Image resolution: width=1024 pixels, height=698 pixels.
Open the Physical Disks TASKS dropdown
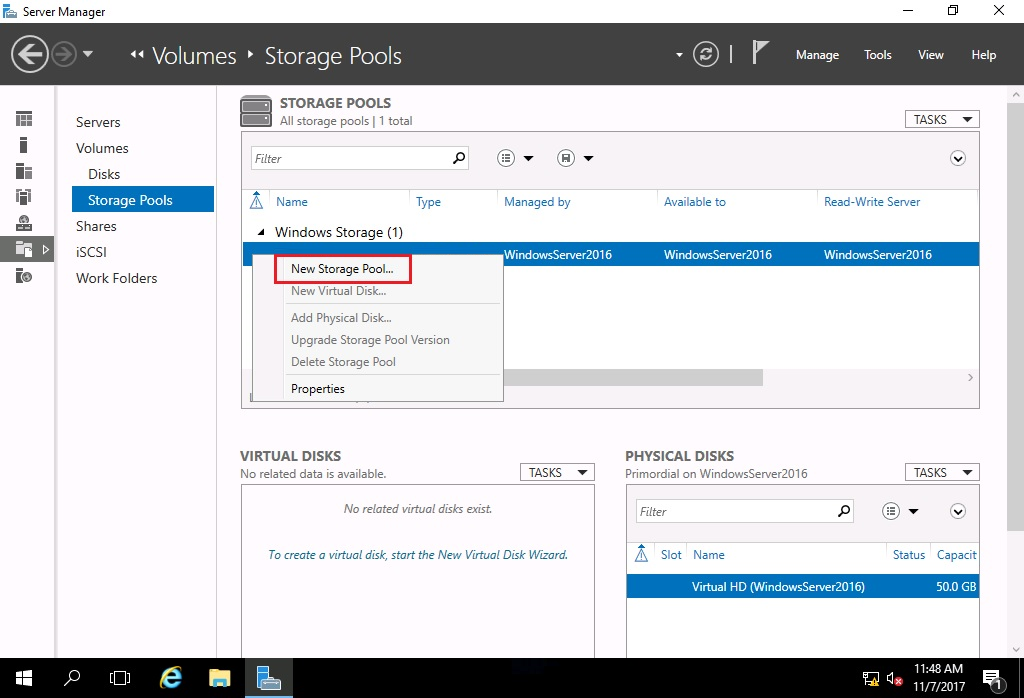click(941, 472)
